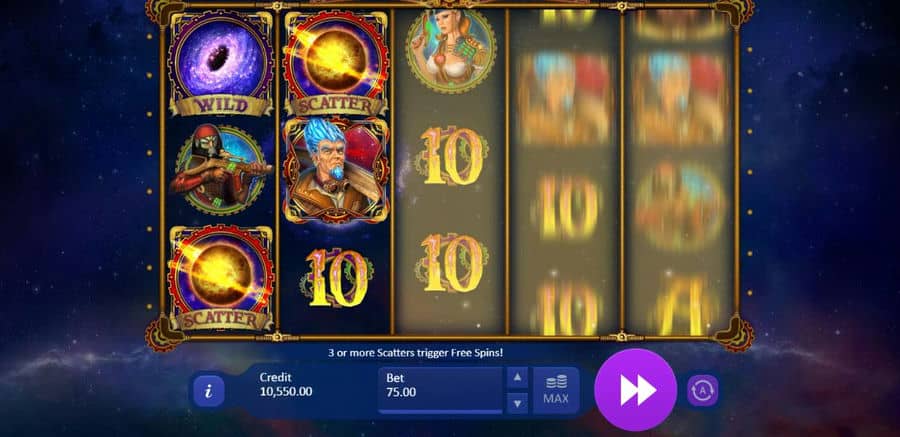The image size is (900, 437).
Task: Select the blue-haired man symbol
Action: click(x=336, y=170)
